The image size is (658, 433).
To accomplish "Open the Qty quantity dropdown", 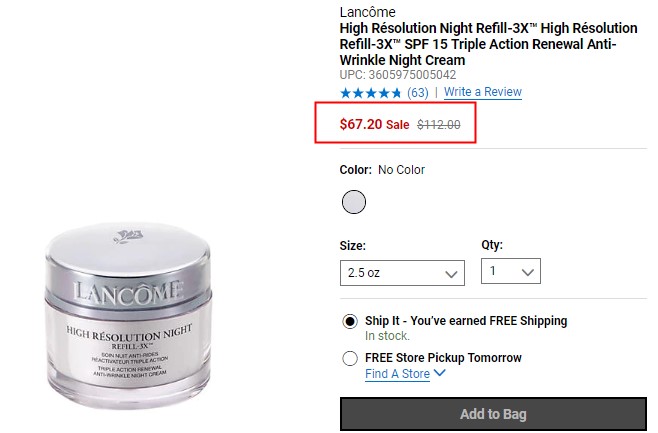I will pyautogui.click(x=511, y=271).
